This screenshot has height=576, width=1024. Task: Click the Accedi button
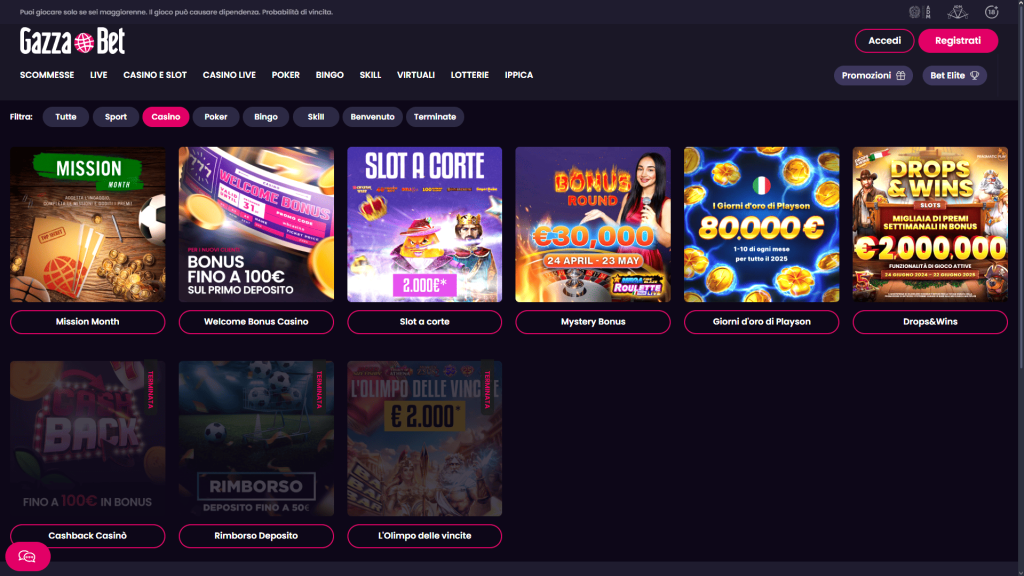point(884,42)
